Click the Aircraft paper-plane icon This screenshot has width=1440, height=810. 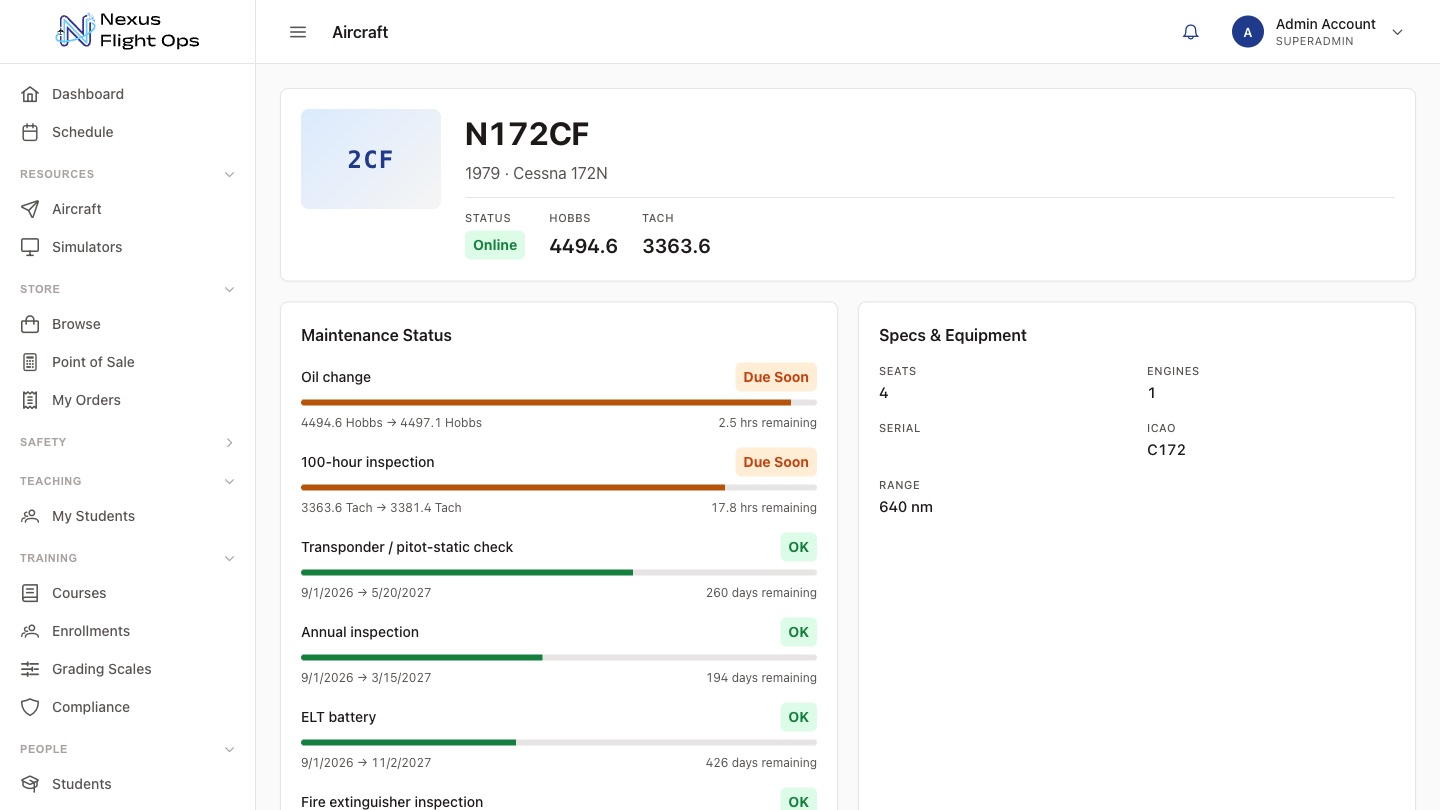tap(30, 209)
